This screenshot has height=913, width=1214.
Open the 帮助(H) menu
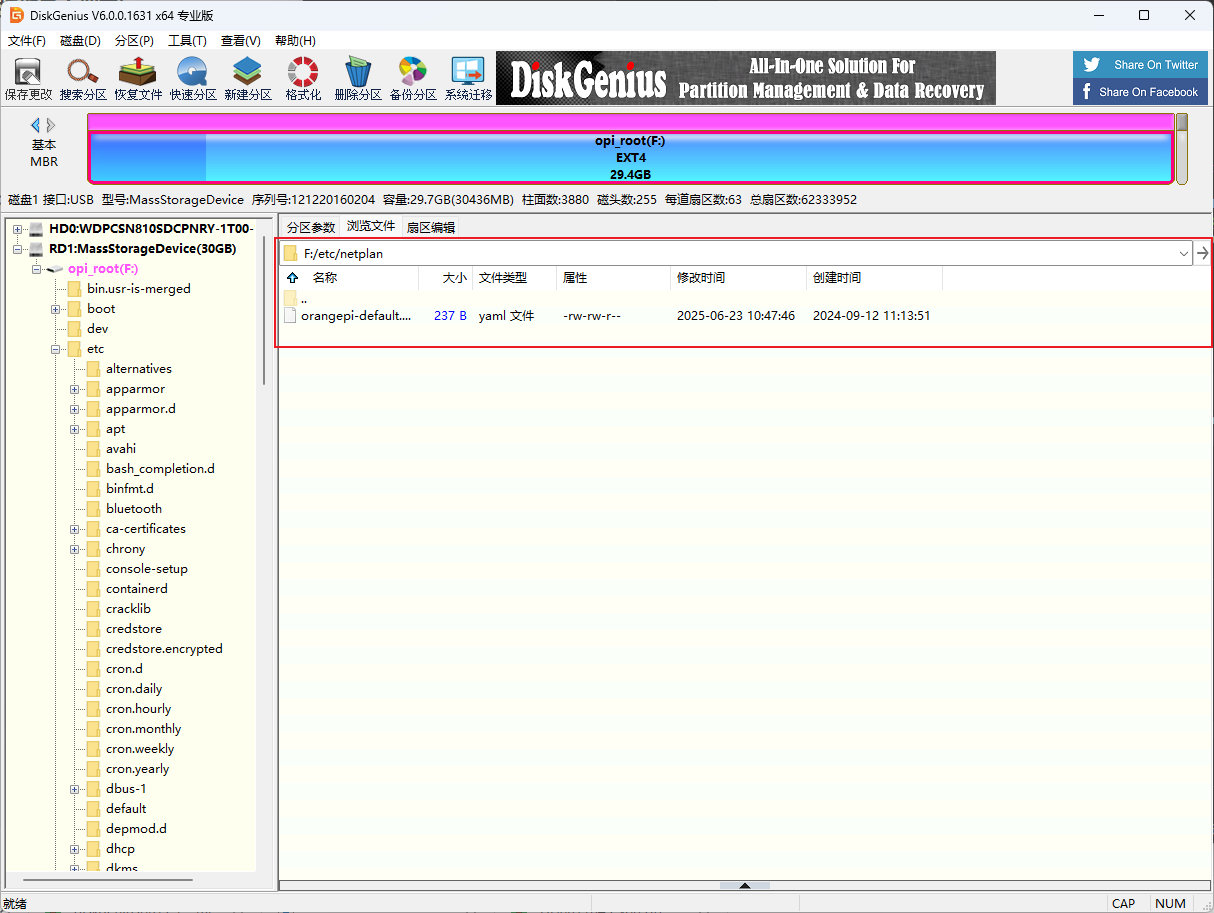coord(295,41)
